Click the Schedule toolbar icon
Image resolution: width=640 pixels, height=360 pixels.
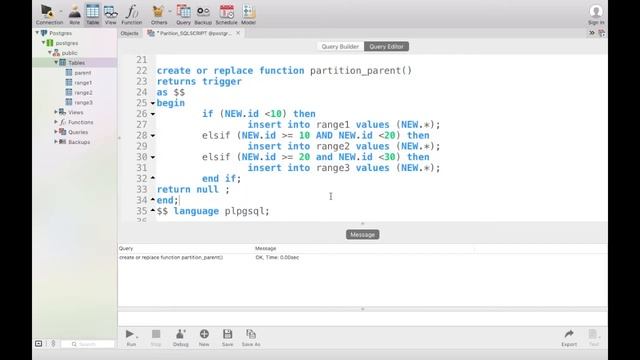click(x=226, y=12)
